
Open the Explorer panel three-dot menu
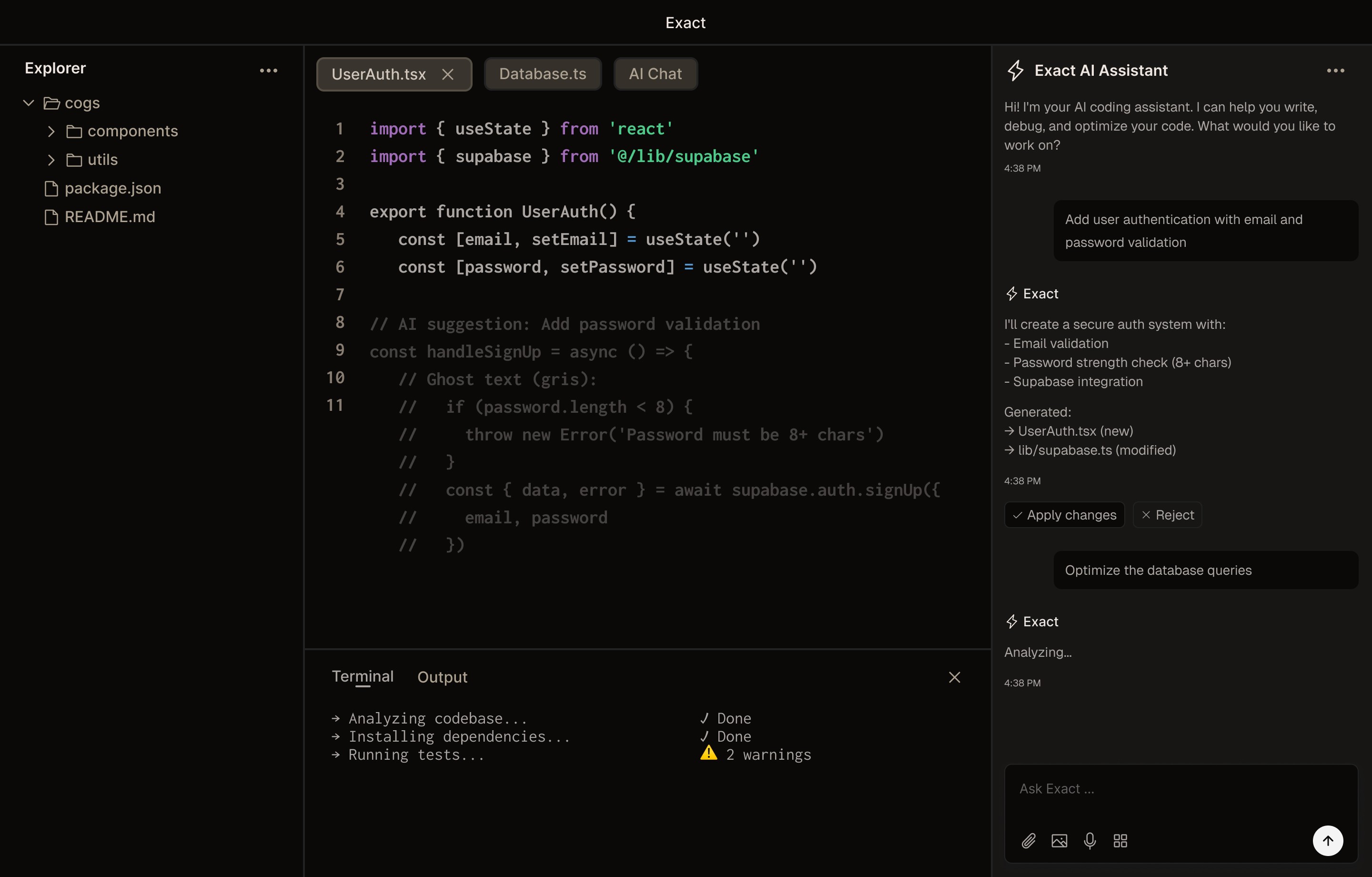coord(268,71)
